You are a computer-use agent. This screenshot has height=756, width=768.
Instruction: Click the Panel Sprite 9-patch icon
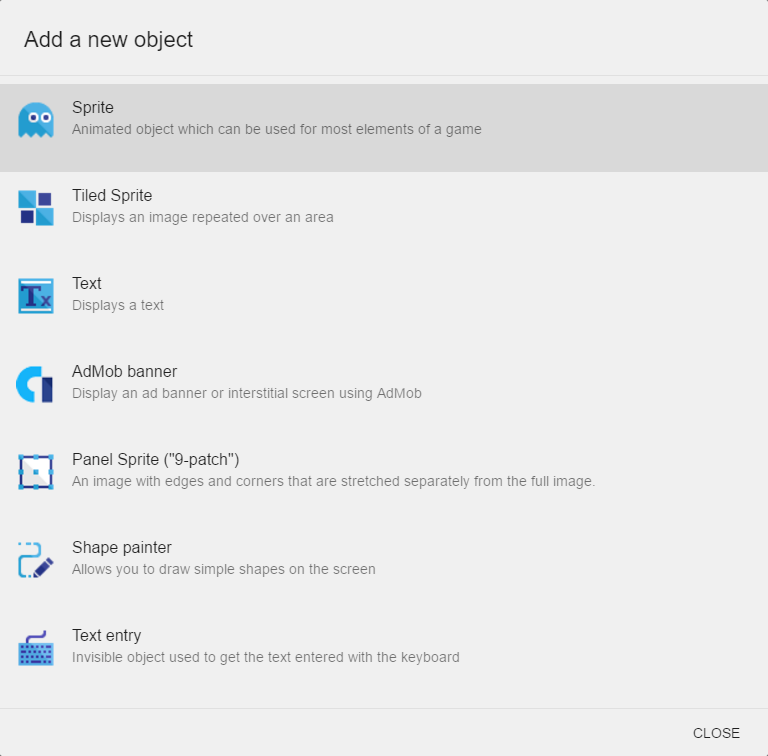click(36, 472)
